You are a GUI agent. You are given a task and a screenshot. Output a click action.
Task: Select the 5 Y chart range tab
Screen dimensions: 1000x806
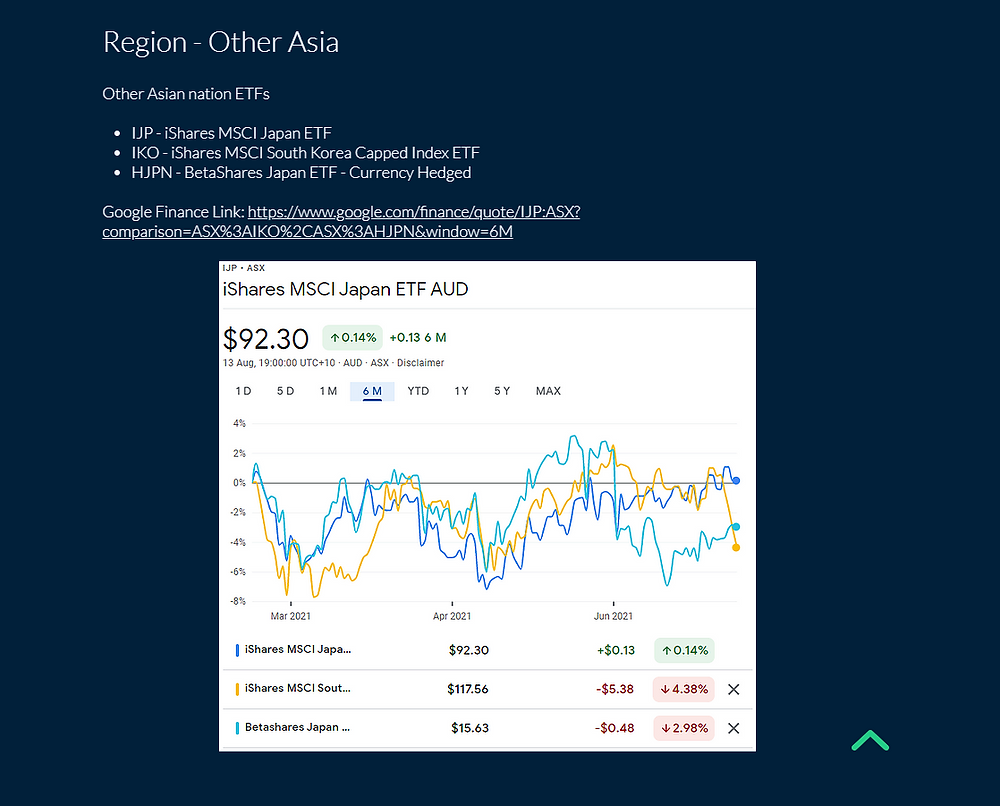[502, 391]
